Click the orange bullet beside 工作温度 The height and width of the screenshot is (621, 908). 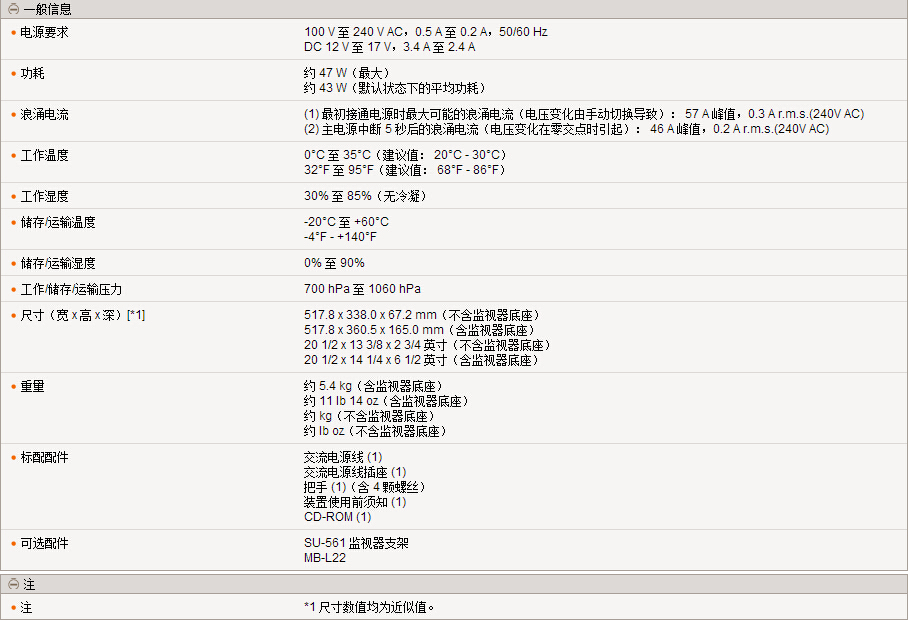pyautogui.click(x=13, y=156)
